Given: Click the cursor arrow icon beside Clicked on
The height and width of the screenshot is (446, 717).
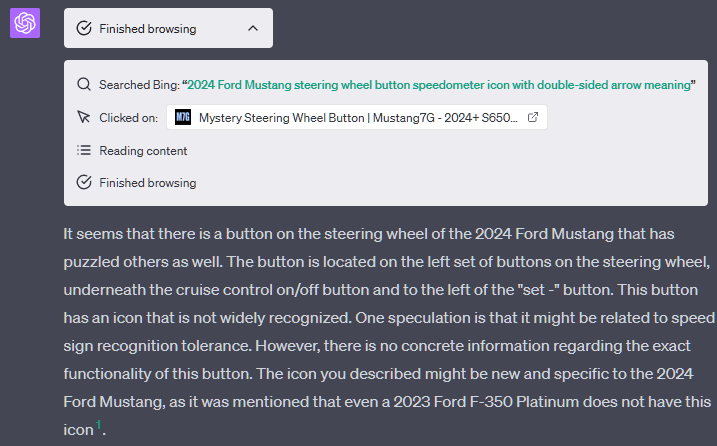Looking at the screenshot, I should [84, 117].
